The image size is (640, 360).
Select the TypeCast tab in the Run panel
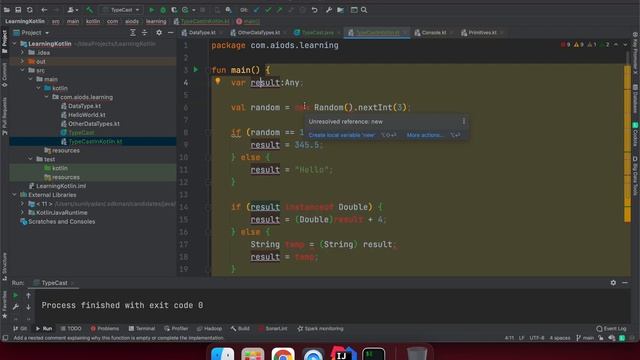point(54,283)
